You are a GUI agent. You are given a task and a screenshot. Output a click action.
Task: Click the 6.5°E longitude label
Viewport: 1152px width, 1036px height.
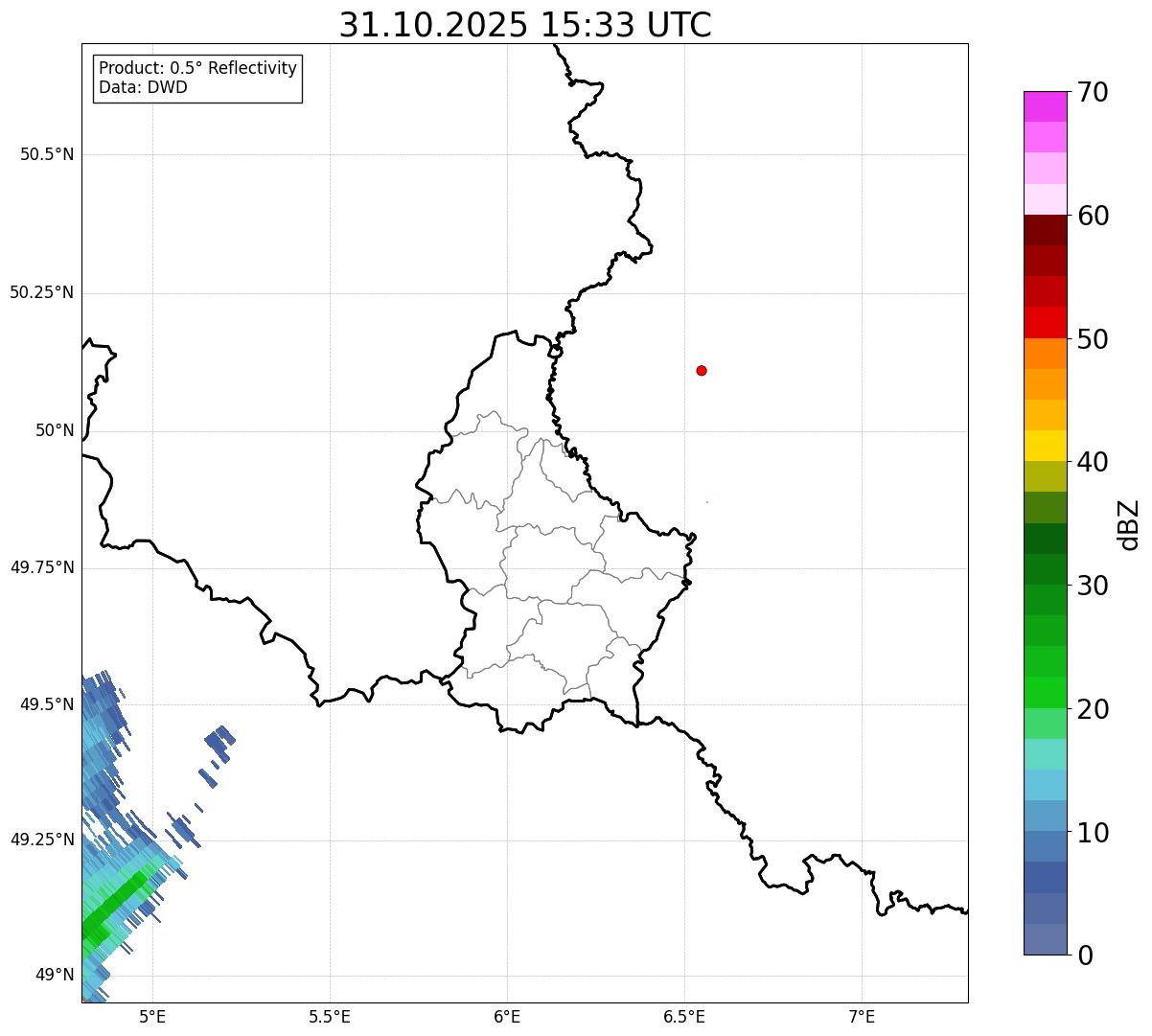point(684,1017)
